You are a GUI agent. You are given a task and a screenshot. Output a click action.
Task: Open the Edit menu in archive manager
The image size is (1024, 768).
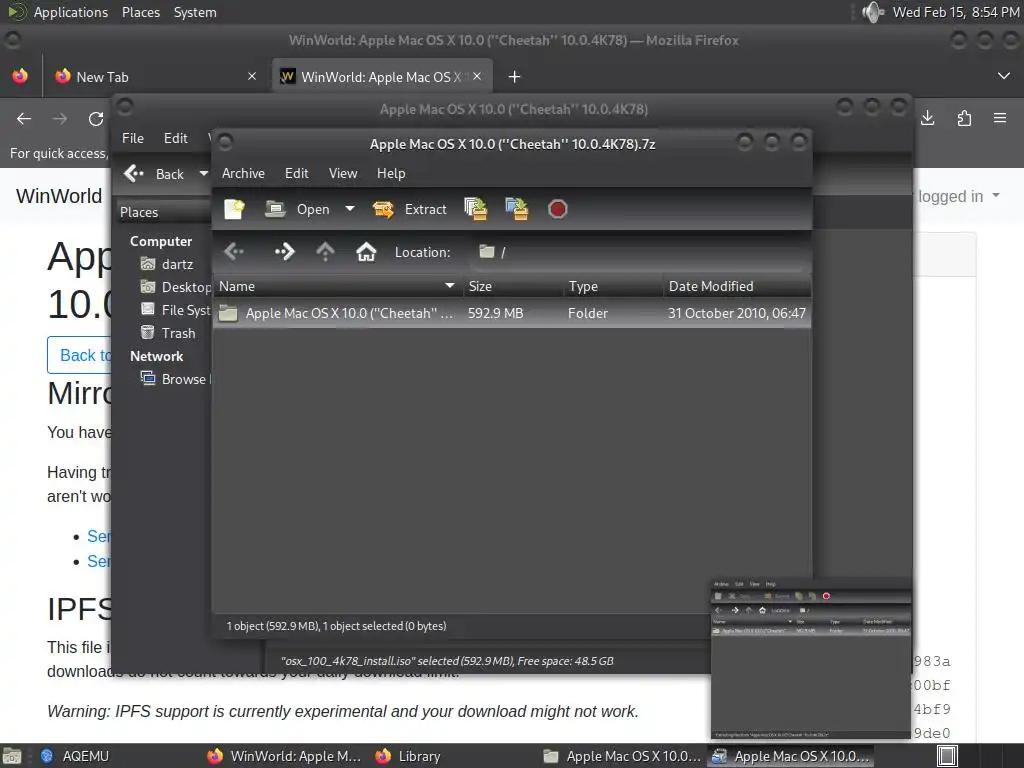coord(296,173)
